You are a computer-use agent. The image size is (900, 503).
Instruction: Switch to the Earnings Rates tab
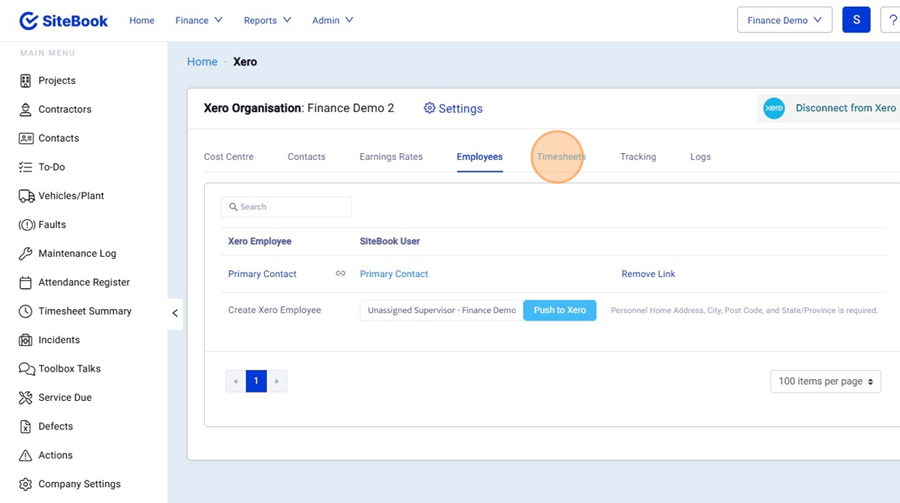click(391, 157)
